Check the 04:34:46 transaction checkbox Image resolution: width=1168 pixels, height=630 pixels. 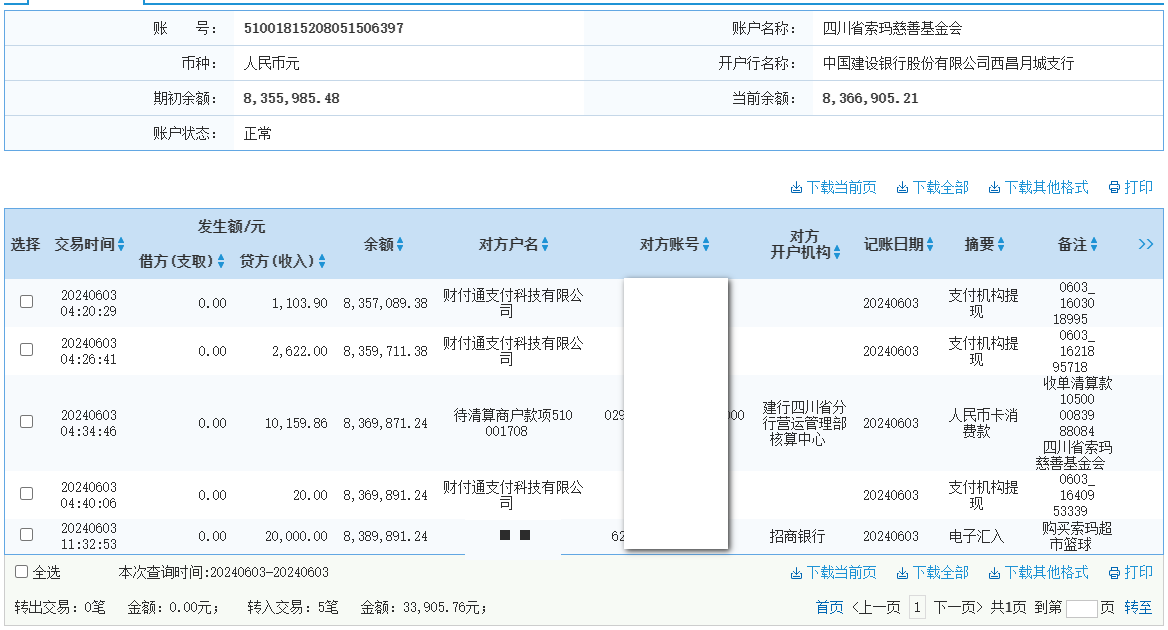[x=27, y=421]
